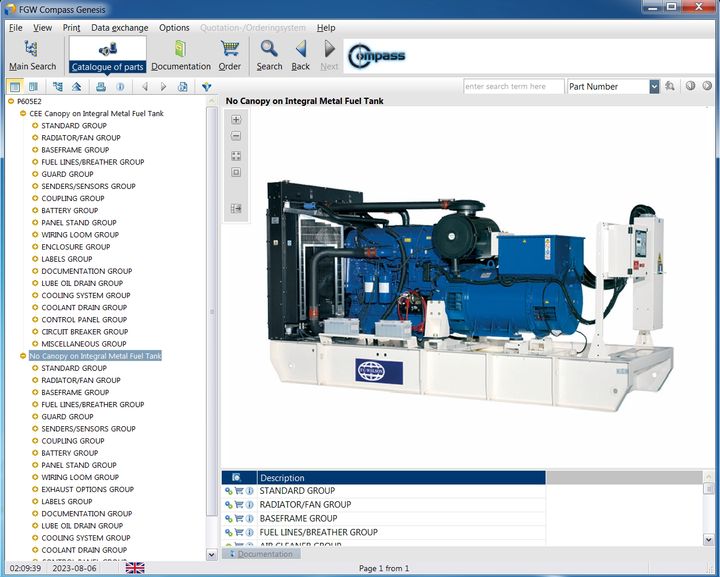Select MISCELLANEOUS GROUP in the tree
Screen dimensions: 720x577
pyautogui.click(x=84, y=344)
